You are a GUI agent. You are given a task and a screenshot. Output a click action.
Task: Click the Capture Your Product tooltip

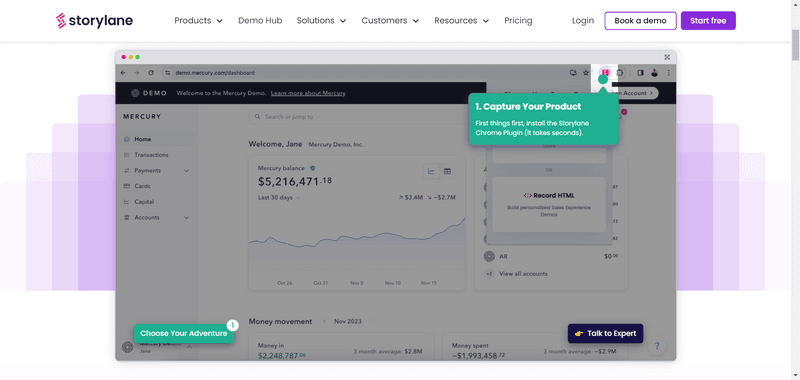(543, 119)
